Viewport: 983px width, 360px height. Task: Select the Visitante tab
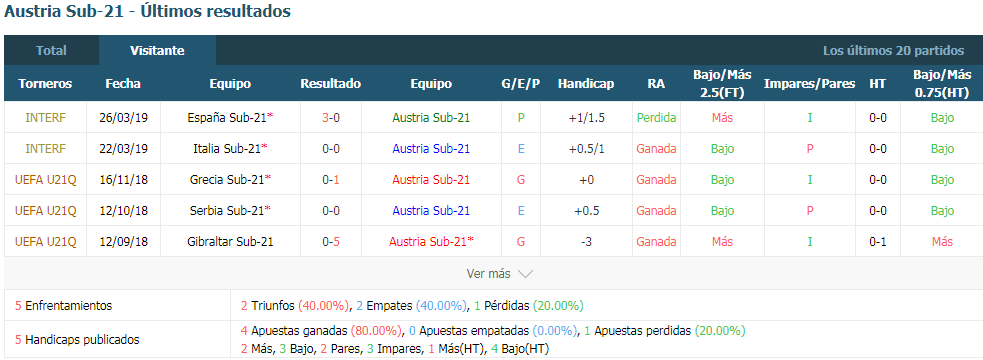pyautogui.click(x=157, y=51)
